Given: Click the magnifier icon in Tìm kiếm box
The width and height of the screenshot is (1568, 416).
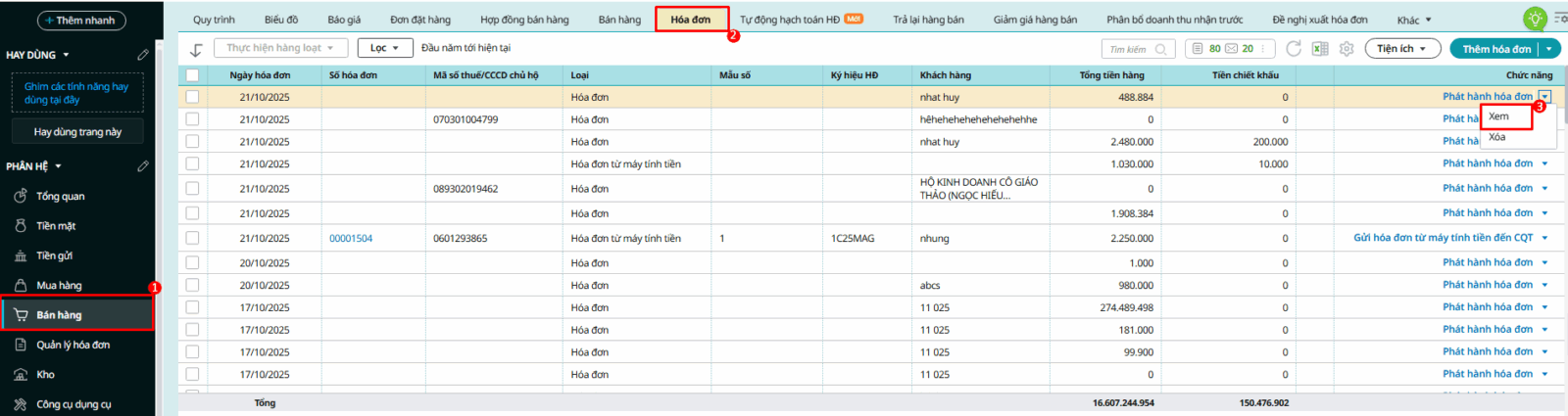Looking at the screenshot, I should pos(1161,49).
